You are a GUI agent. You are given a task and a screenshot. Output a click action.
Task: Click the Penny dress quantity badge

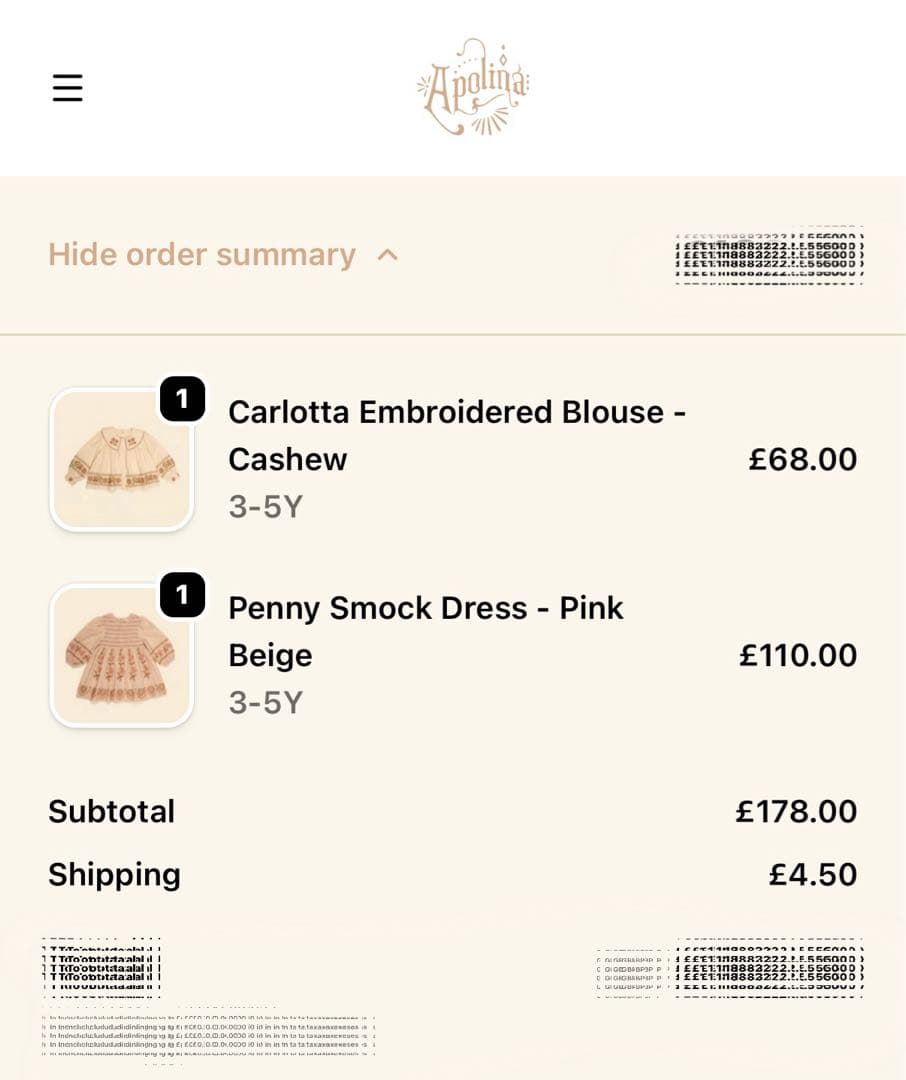[x=182, y=596]
